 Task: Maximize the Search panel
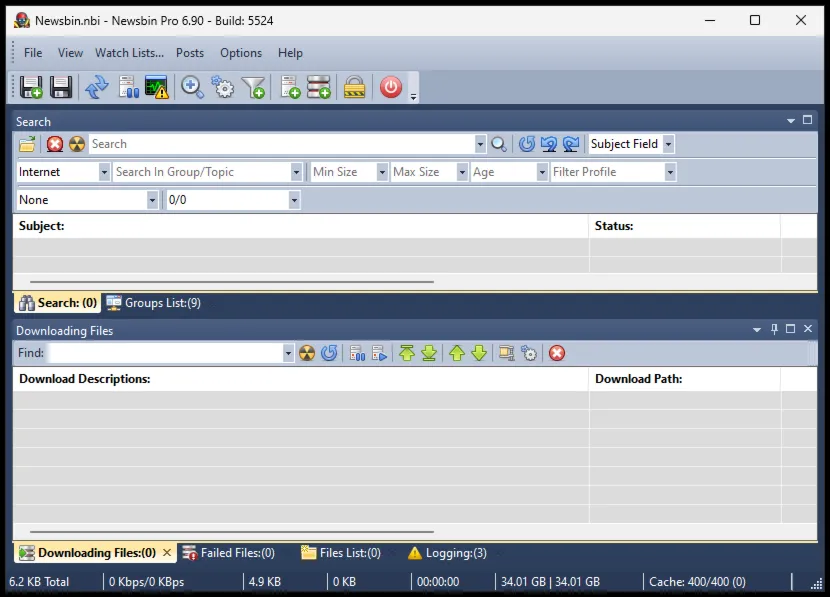(807, 120)
